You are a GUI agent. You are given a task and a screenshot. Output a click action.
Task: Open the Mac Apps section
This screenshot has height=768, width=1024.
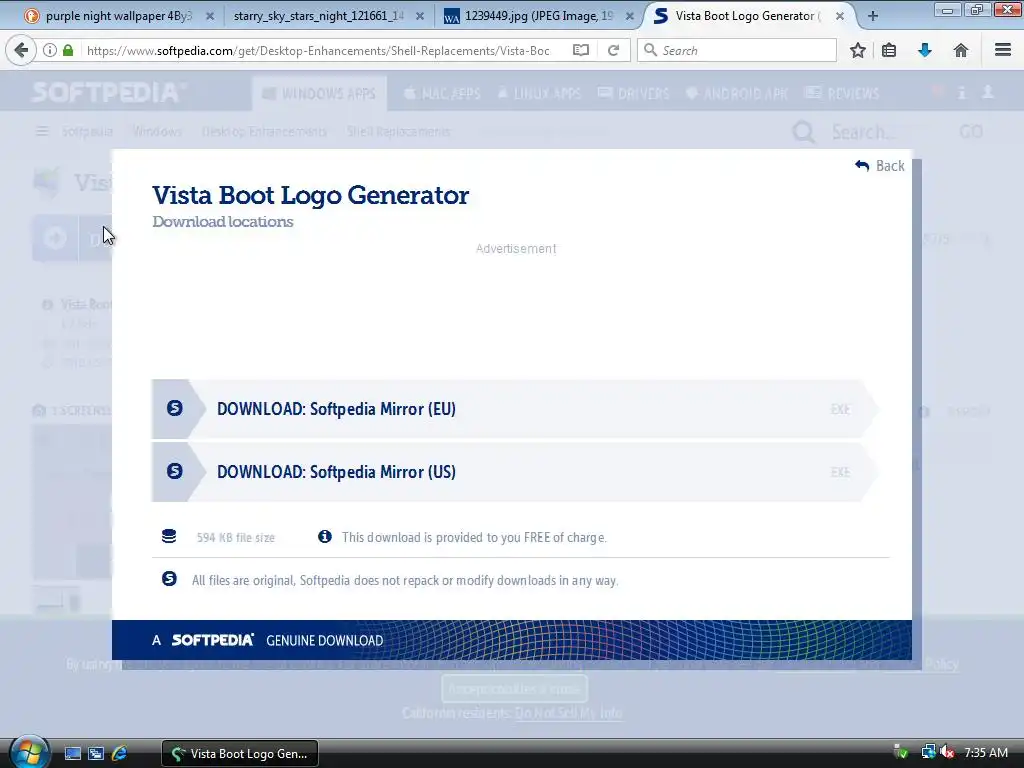pos(442,94)
